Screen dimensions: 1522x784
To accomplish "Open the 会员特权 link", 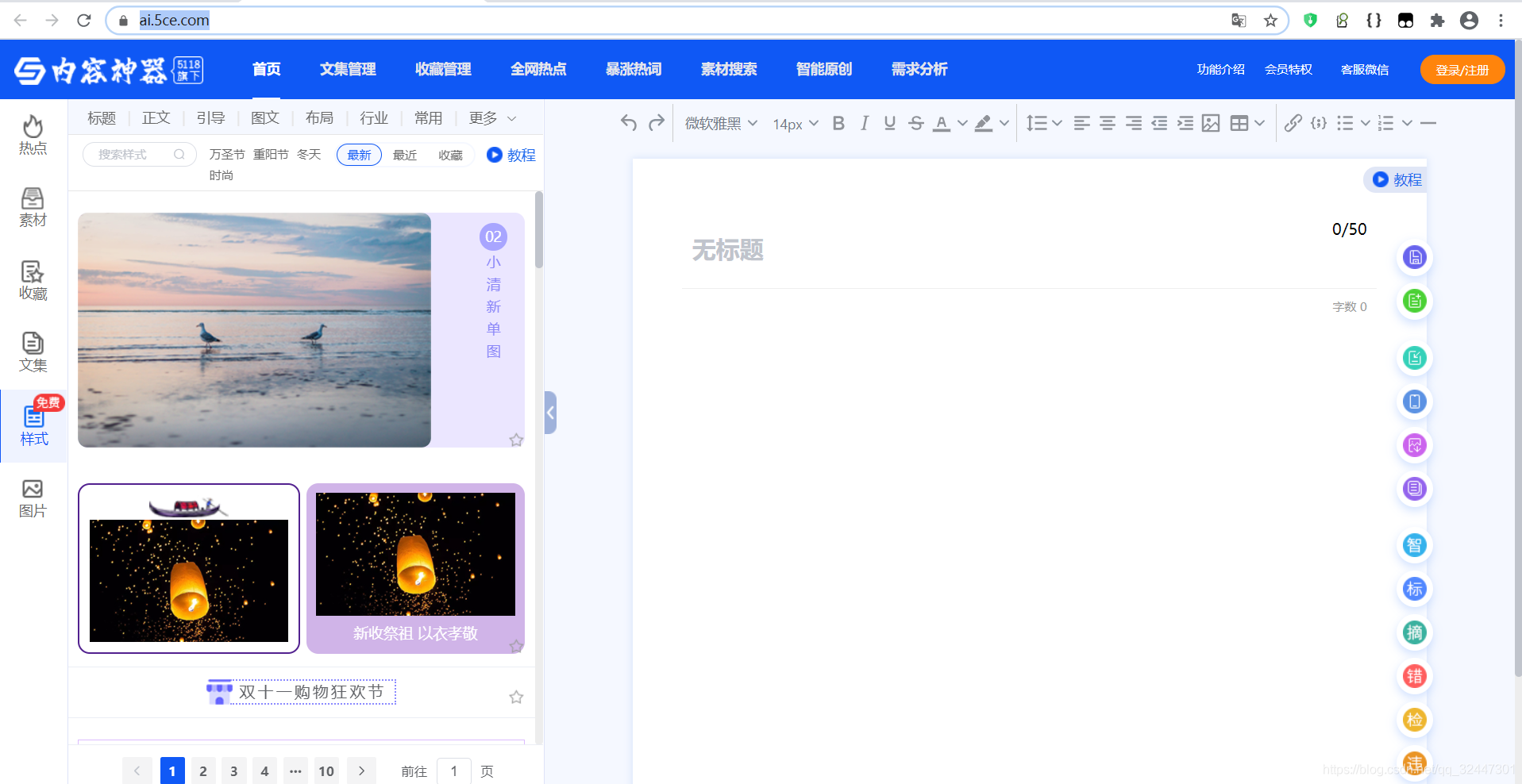I will 1289,70.
